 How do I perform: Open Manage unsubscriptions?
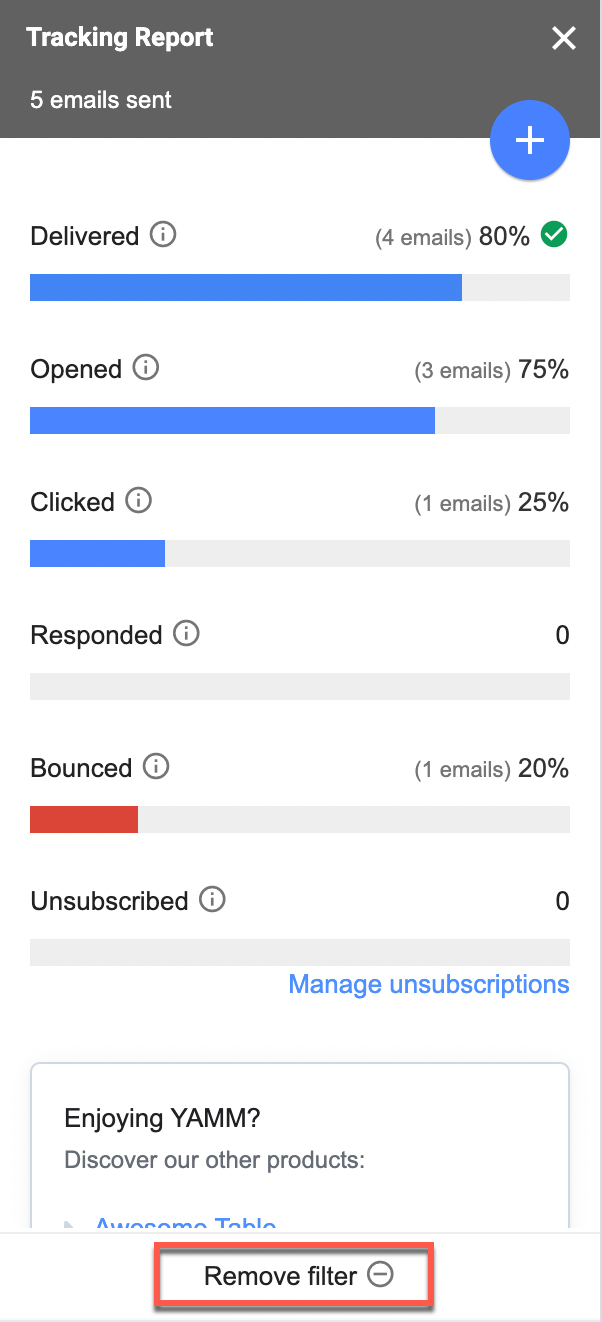click(428, 984)
